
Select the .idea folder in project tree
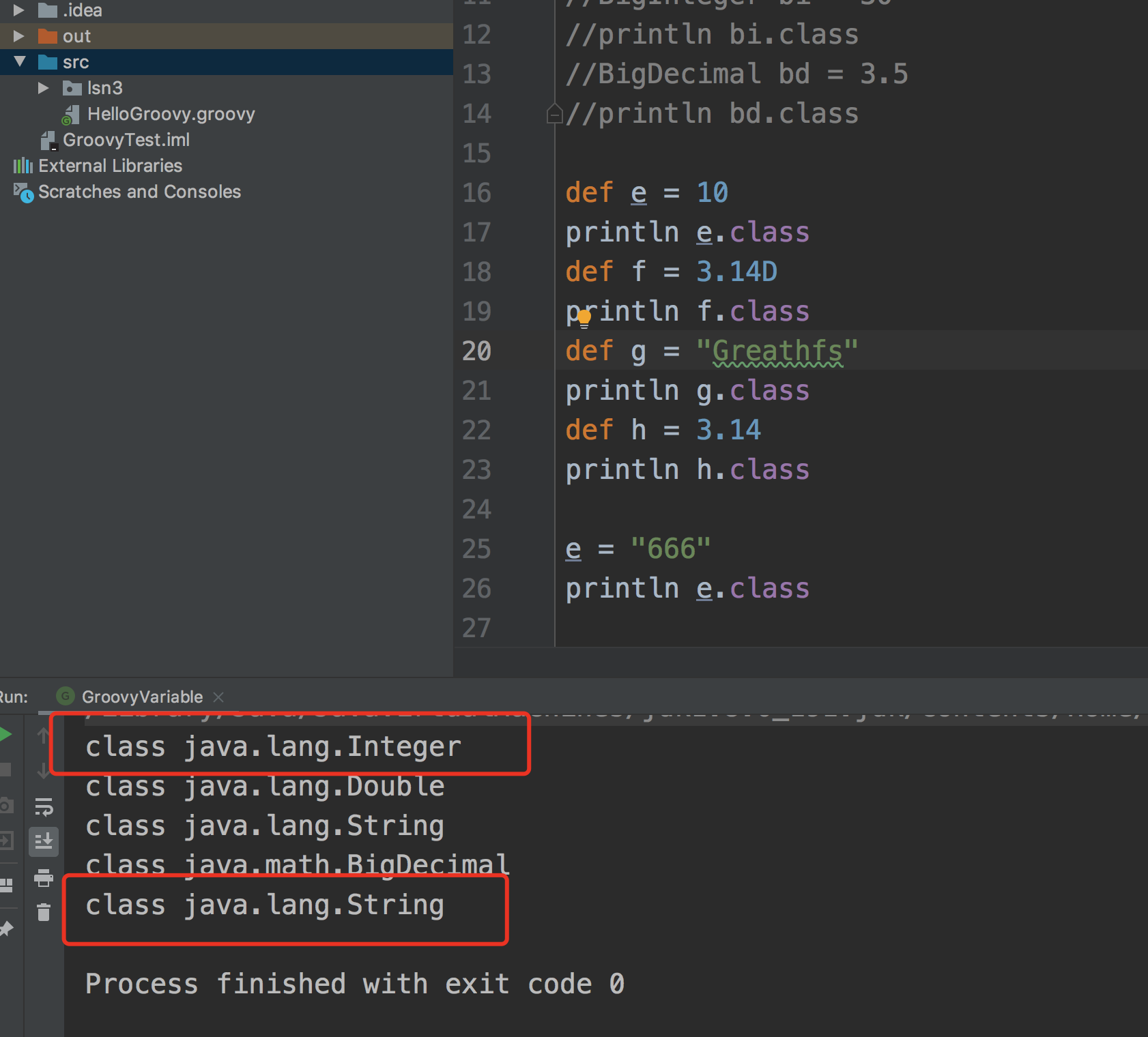coord(82,10)
